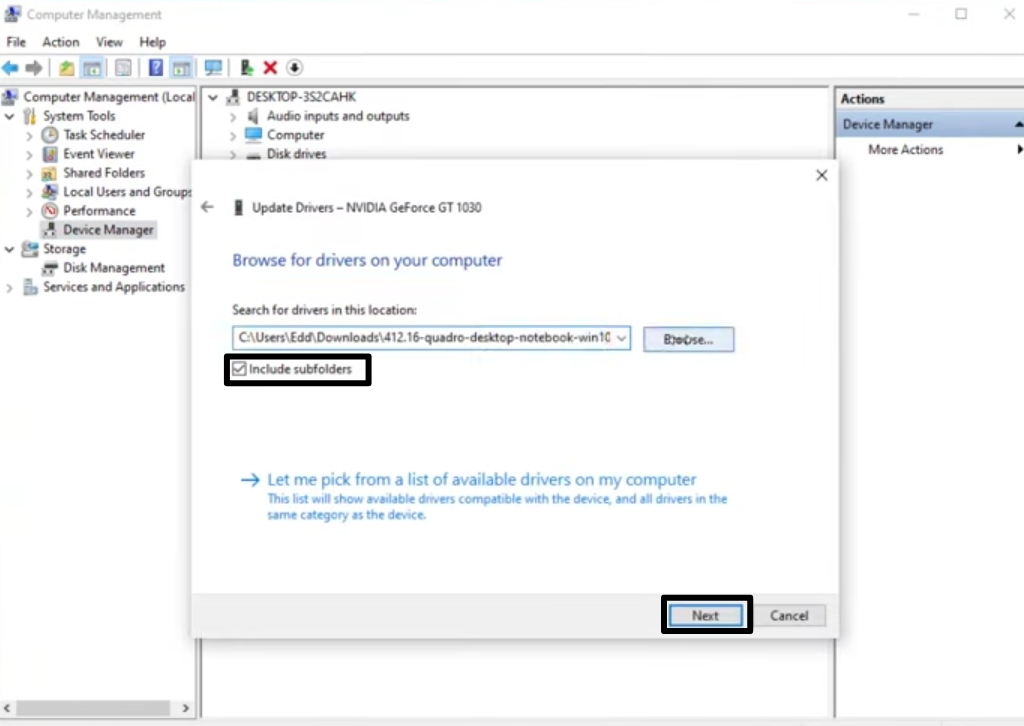Screen dimensions: 1024x726
Task: Expand the Shared Folders node
Action: pos(29,174)
